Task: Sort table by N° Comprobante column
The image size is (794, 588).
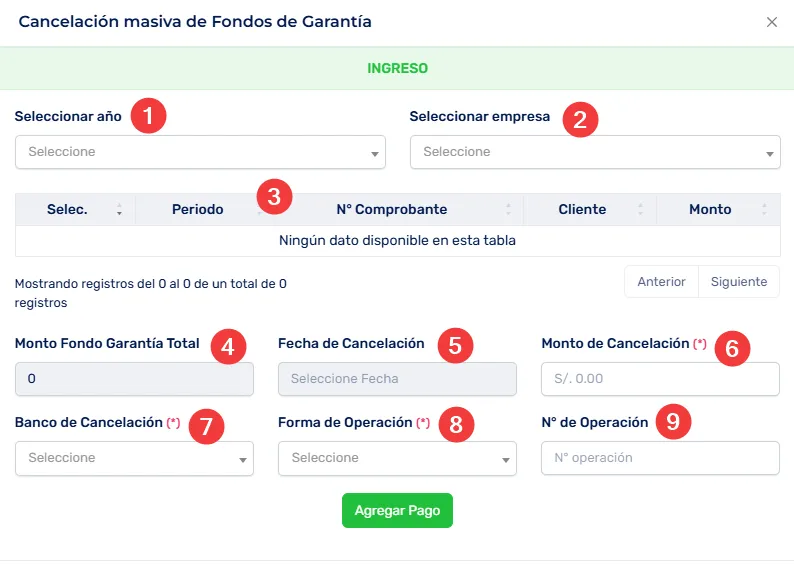Action: tap(392, 210)
